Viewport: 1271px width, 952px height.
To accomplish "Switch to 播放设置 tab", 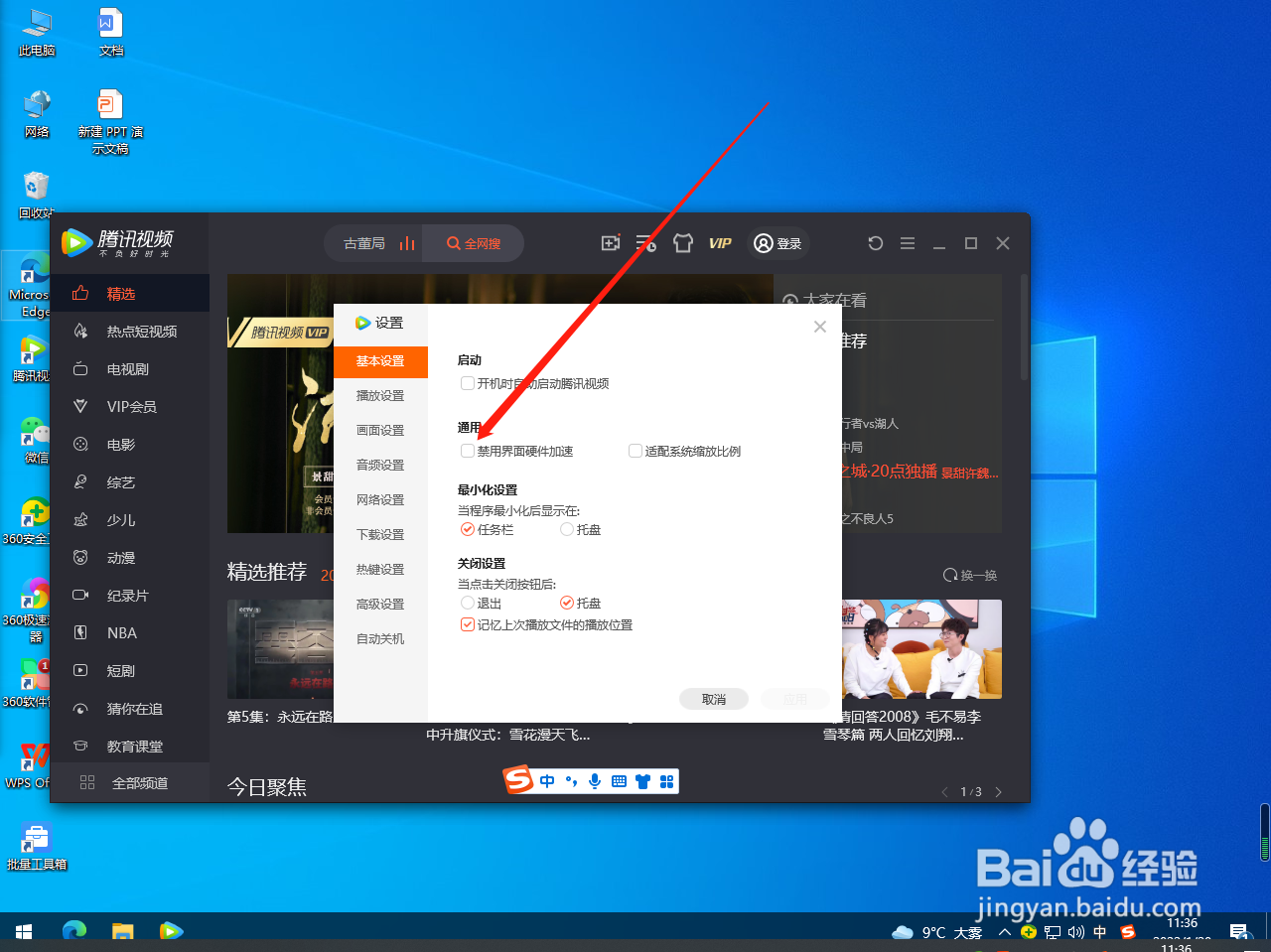I will point(380,396).
